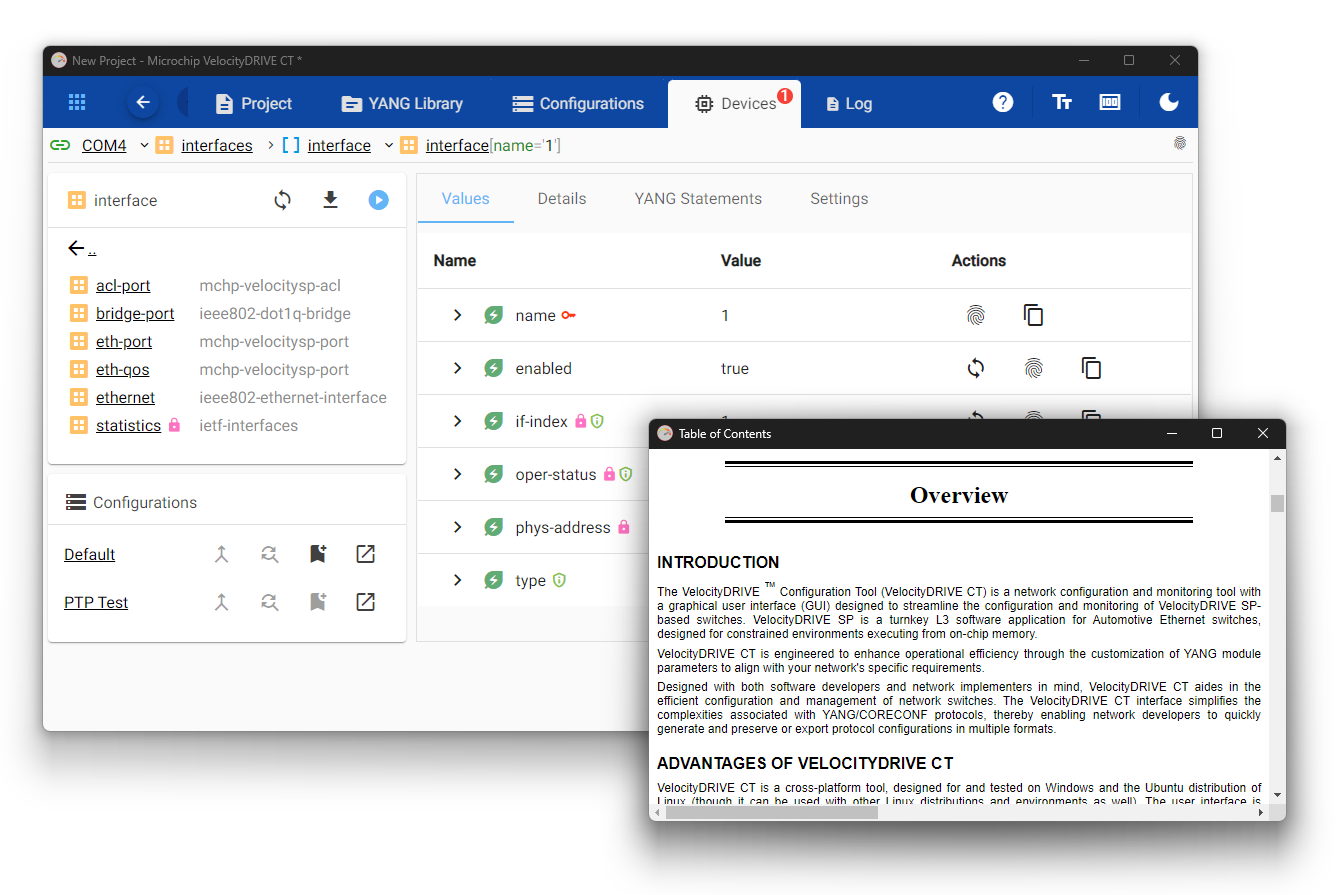Open the apps grid menu icon
1343x895 pixels.
[x=77, y=103]
